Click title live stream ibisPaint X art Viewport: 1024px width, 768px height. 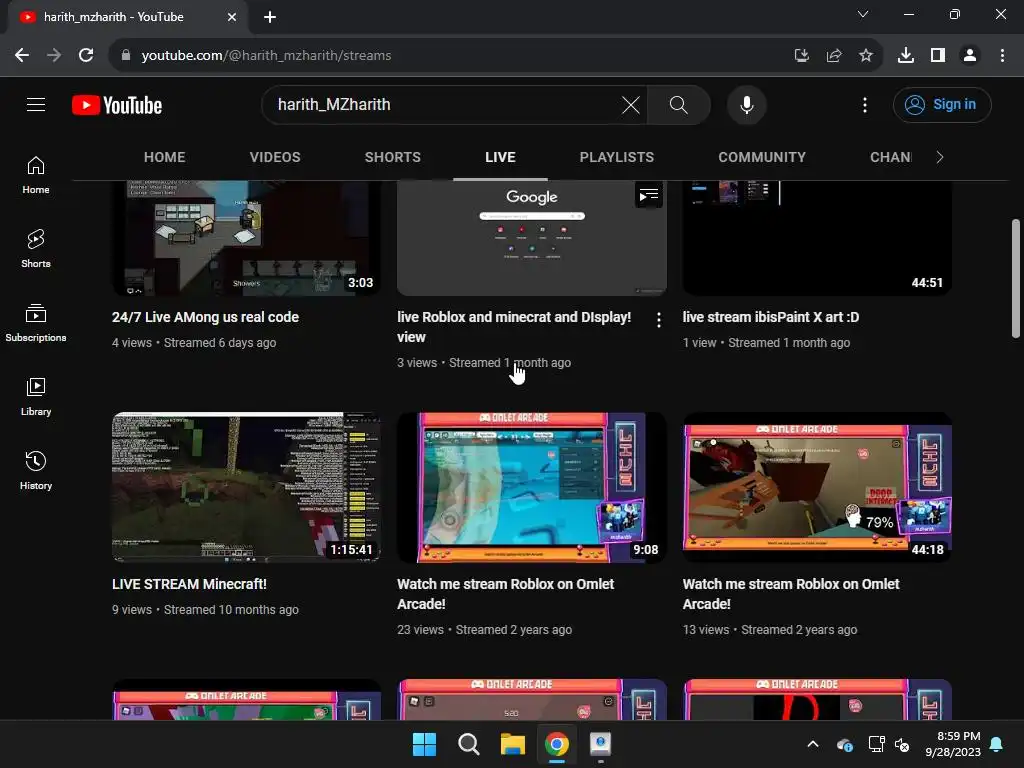[771, 317]
